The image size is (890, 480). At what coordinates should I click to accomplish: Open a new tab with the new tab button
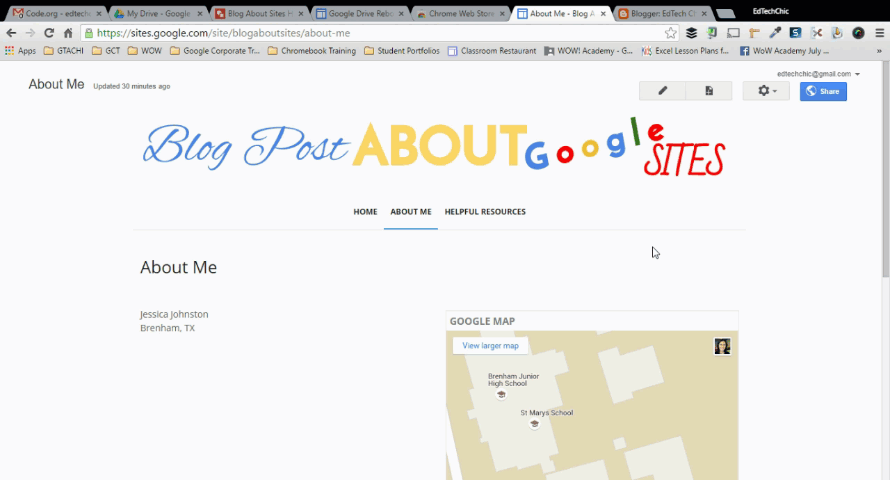click(725, 14)
